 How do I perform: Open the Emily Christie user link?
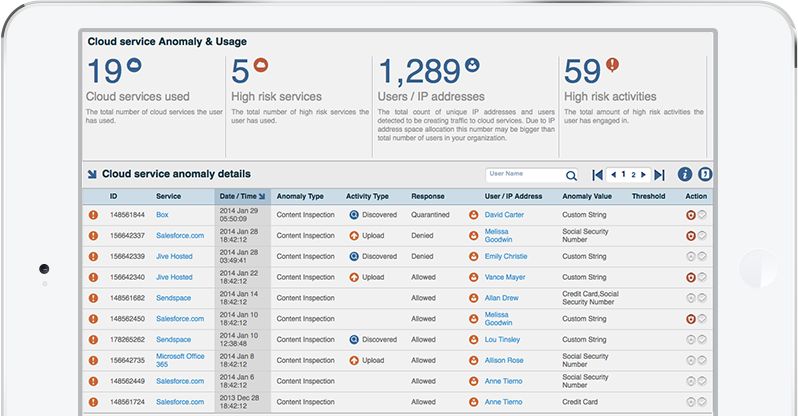(x=506, y=257)
